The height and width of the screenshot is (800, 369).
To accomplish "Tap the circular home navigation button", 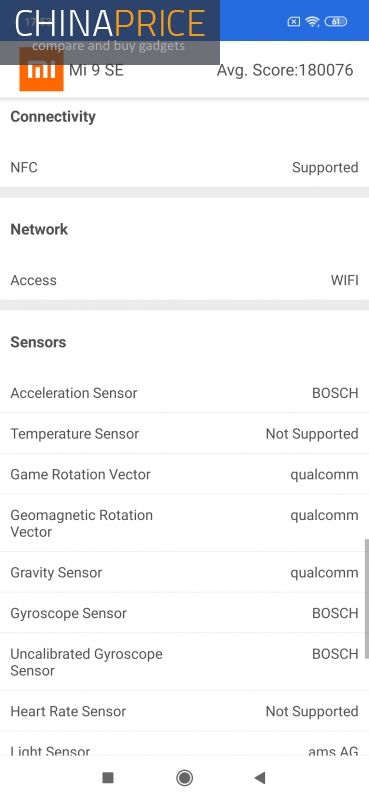I will pos(184,778).
